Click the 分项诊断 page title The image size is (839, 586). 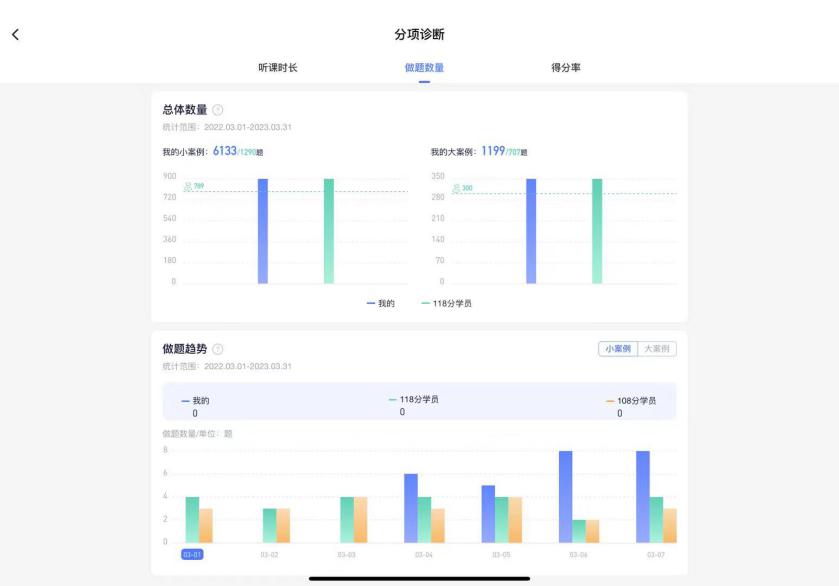pos(420,35)
